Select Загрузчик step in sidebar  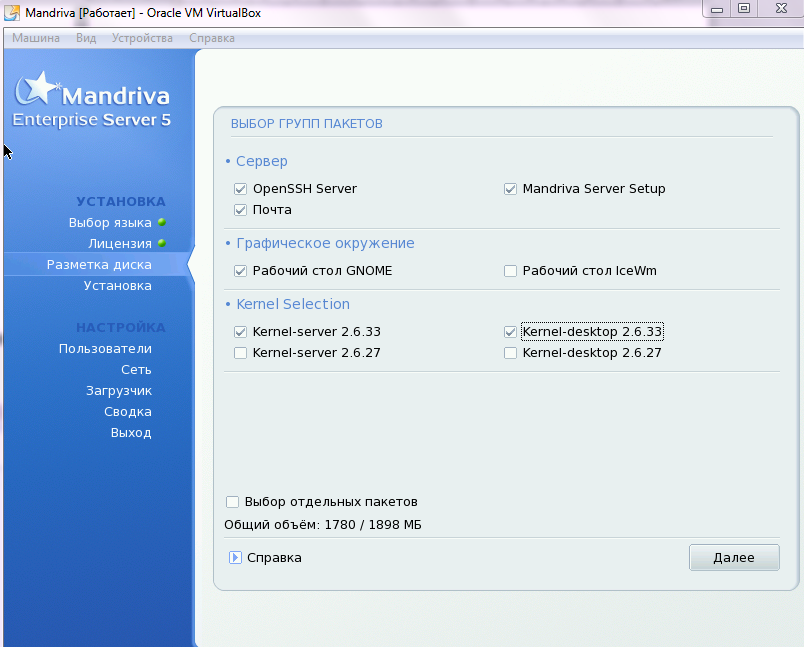pos(119,391)
